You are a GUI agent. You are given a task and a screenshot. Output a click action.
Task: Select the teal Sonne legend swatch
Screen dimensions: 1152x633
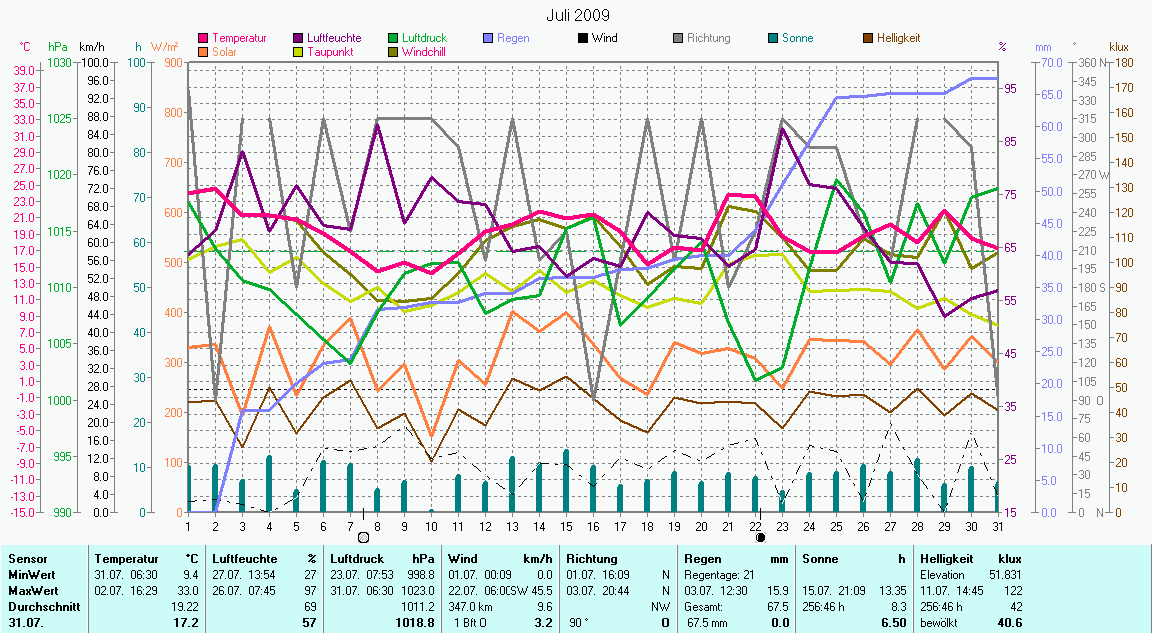(x=773, y=38)
